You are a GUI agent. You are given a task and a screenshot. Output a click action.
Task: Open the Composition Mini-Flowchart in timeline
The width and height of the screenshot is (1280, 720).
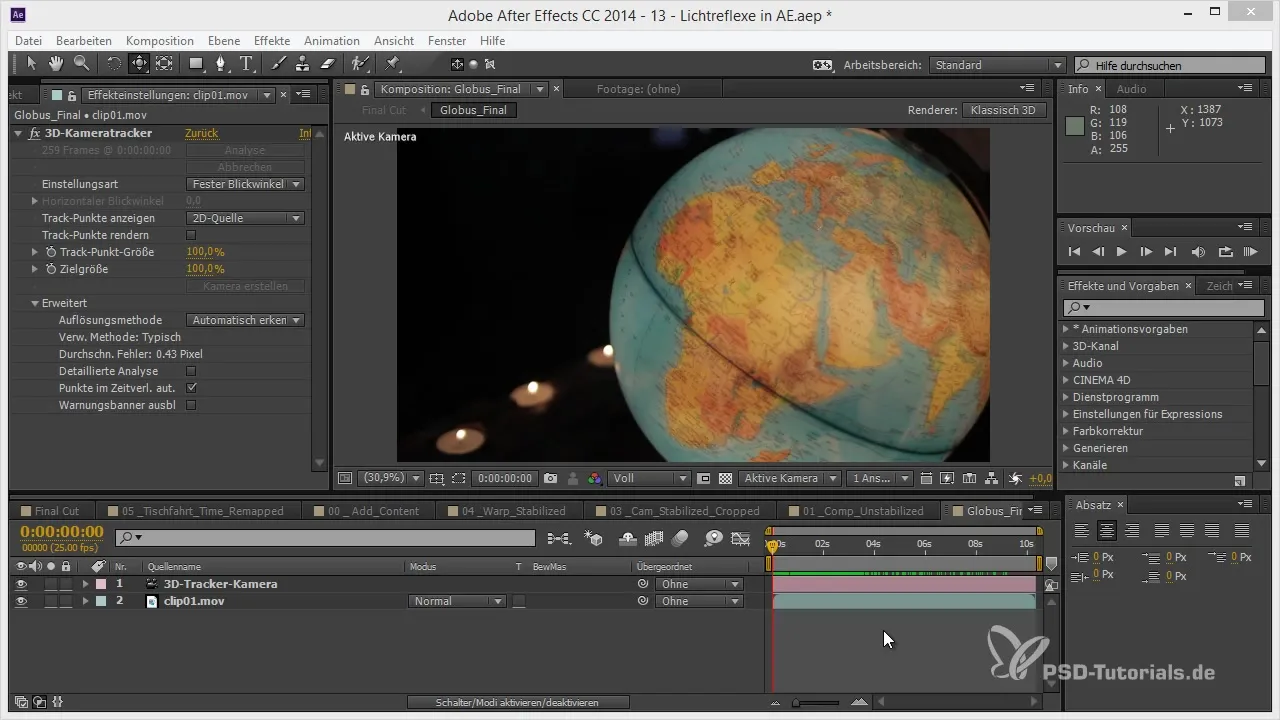coord(559,538)
